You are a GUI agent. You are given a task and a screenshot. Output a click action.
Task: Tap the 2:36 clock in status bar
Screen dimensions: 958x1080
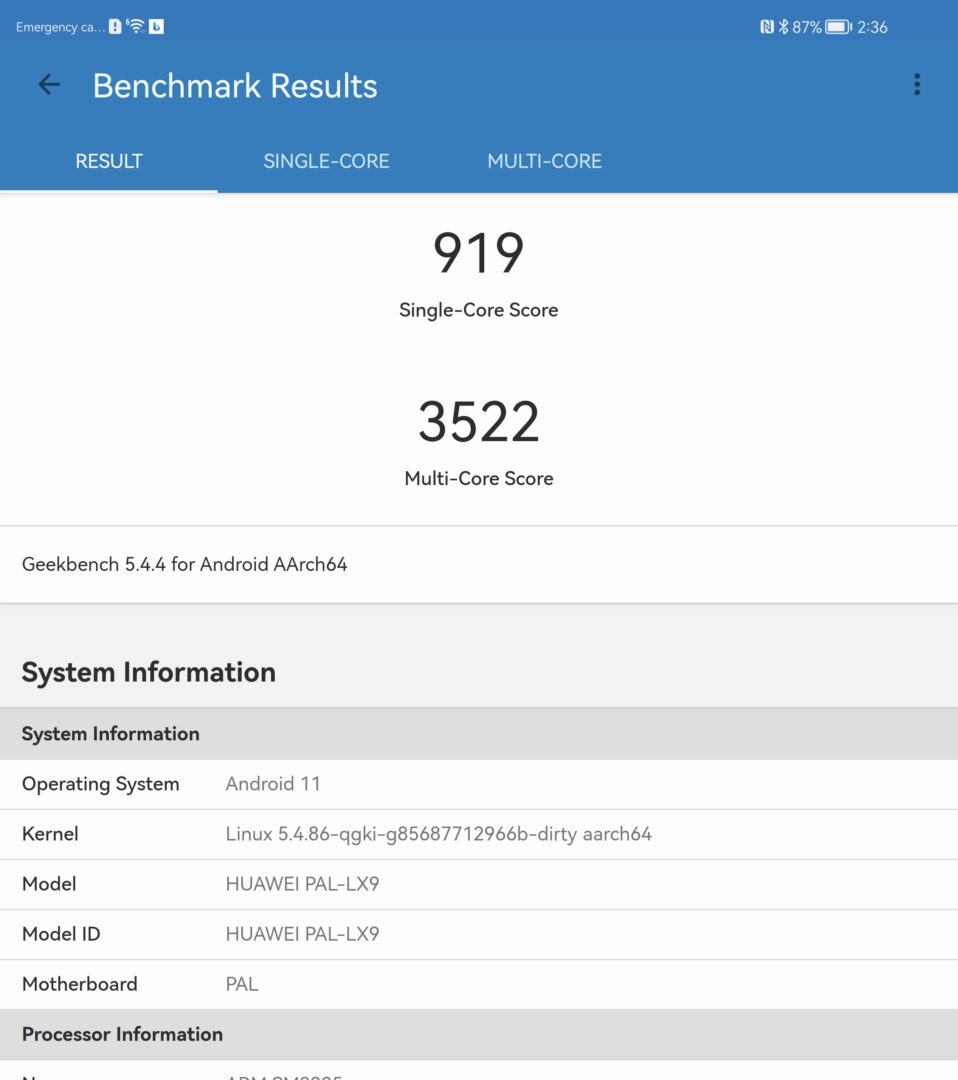pyautogui.click(x=872, y=27)
